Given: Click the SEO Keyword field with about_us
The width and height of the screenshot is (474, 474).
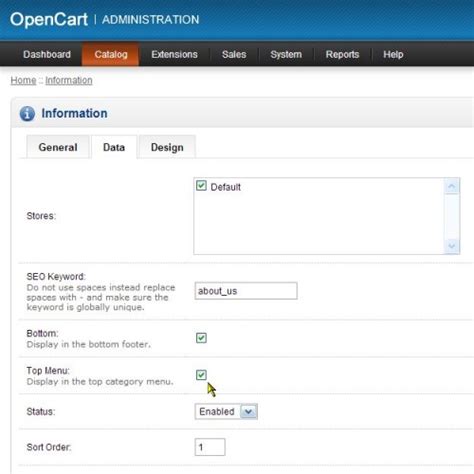Looking at the screenshot, I should (x=246, y=291).
